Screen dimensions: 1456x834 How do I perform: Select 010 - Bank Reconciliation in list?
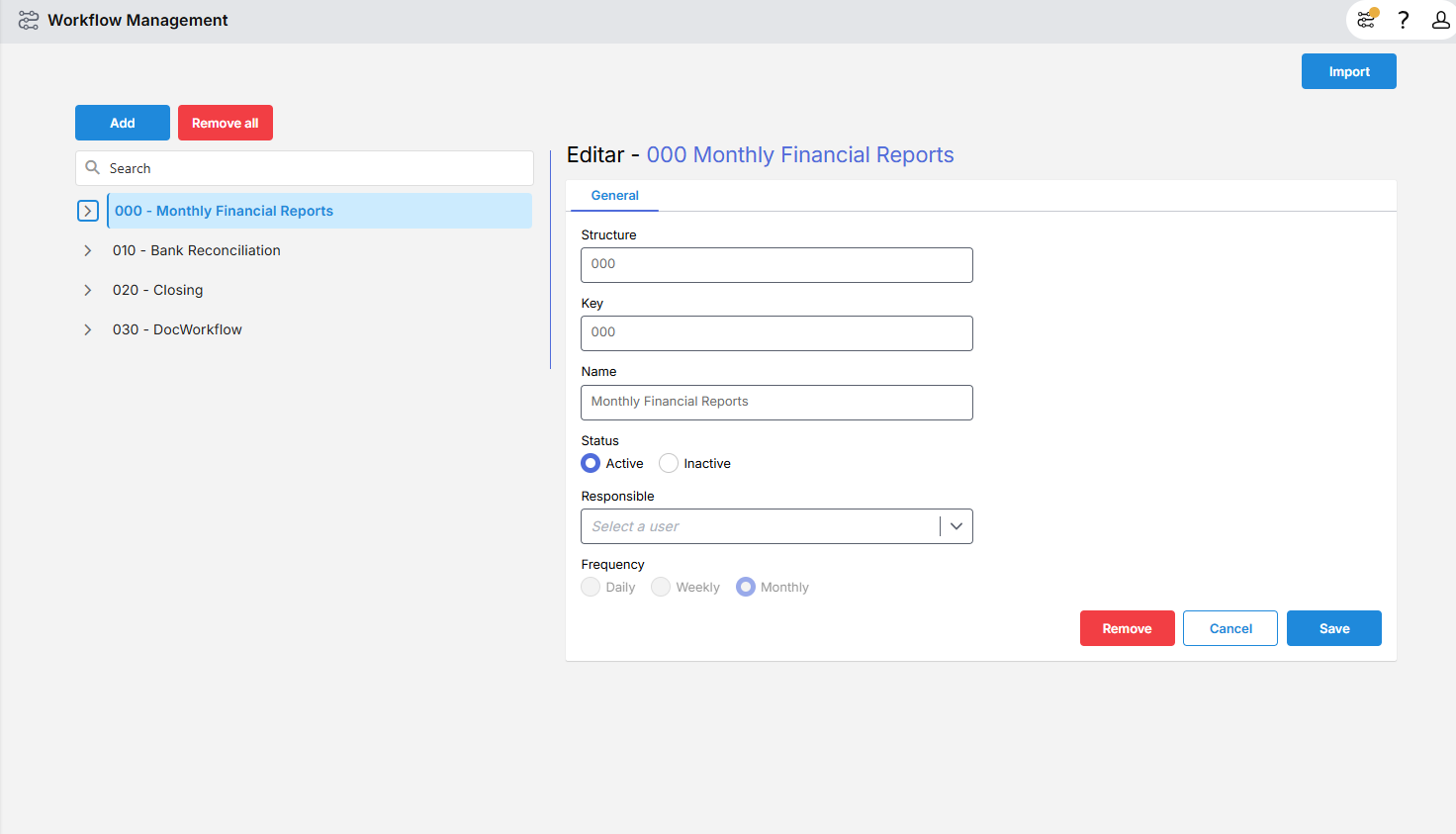tap(197, 250)
